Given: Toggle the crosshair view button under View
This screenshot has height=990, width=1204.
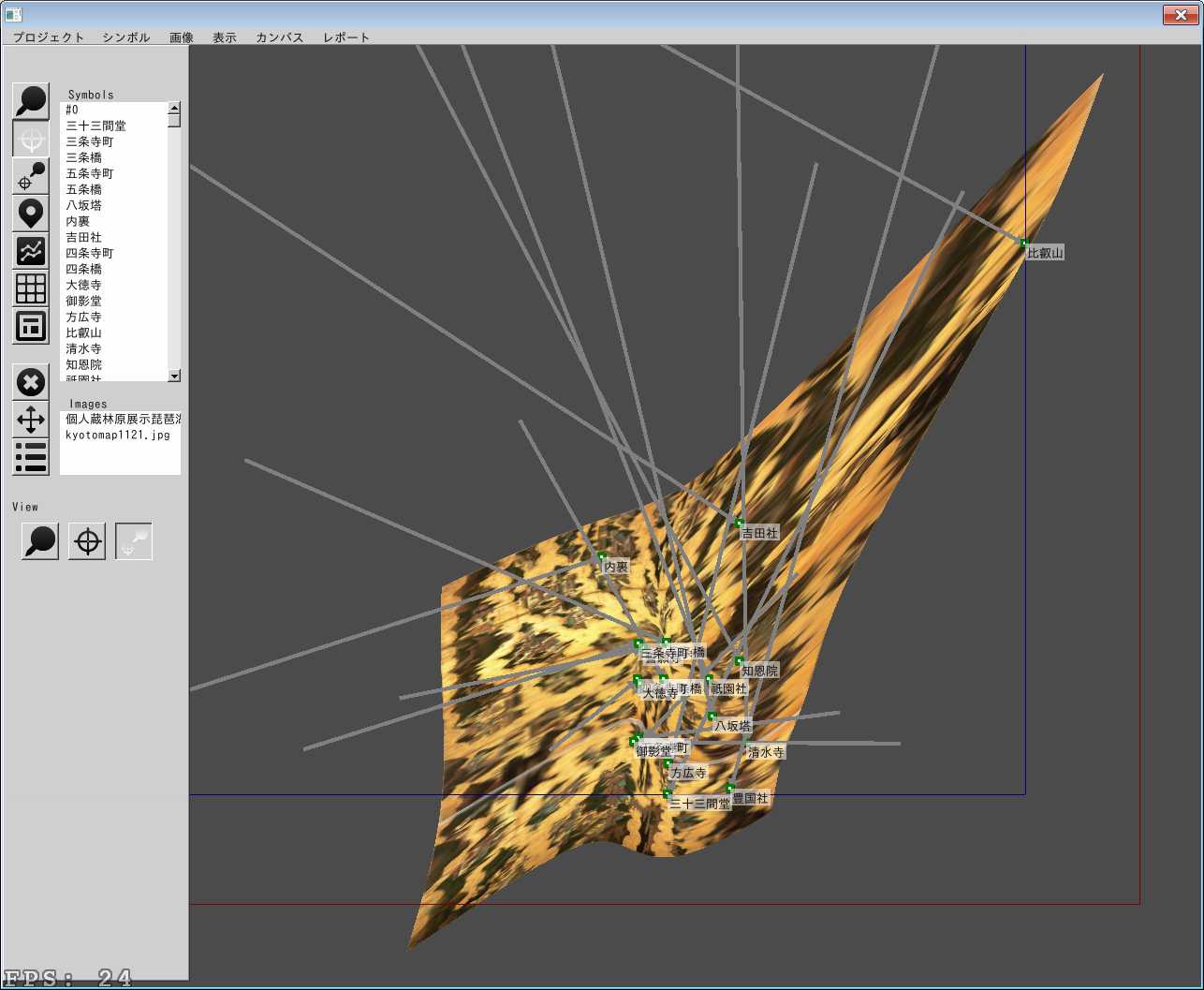Looking at the screenshot, I should [87, 541].
